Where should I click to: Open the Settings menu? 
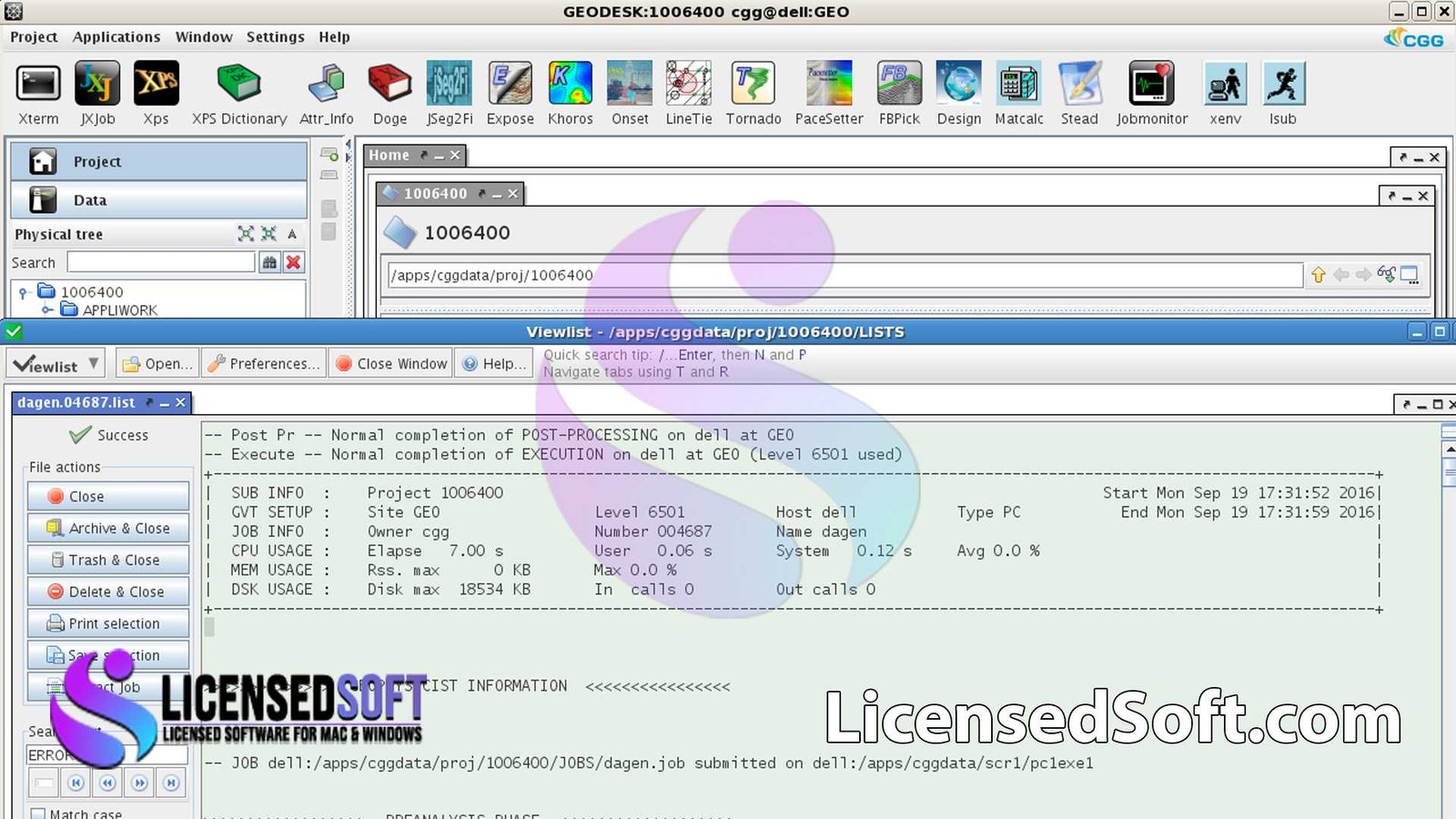(276, 37)
